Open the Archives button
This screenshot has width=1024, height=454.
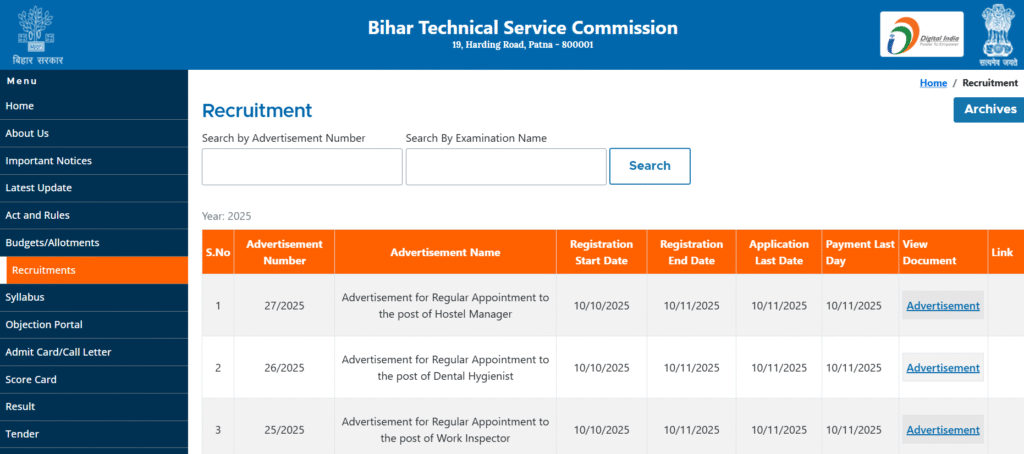pyautogui.click(x=989, y=110)
